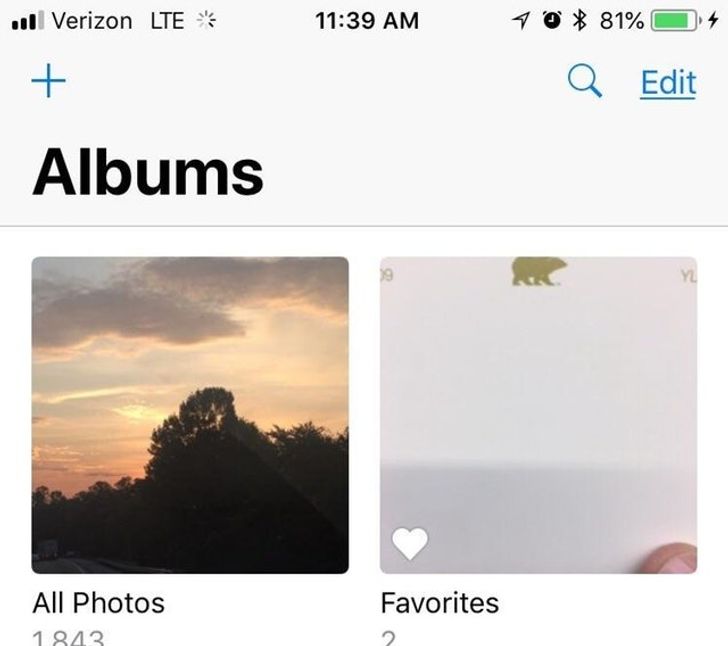
Task: Tap the green battery icon
Action: click(x=675, y=21)
